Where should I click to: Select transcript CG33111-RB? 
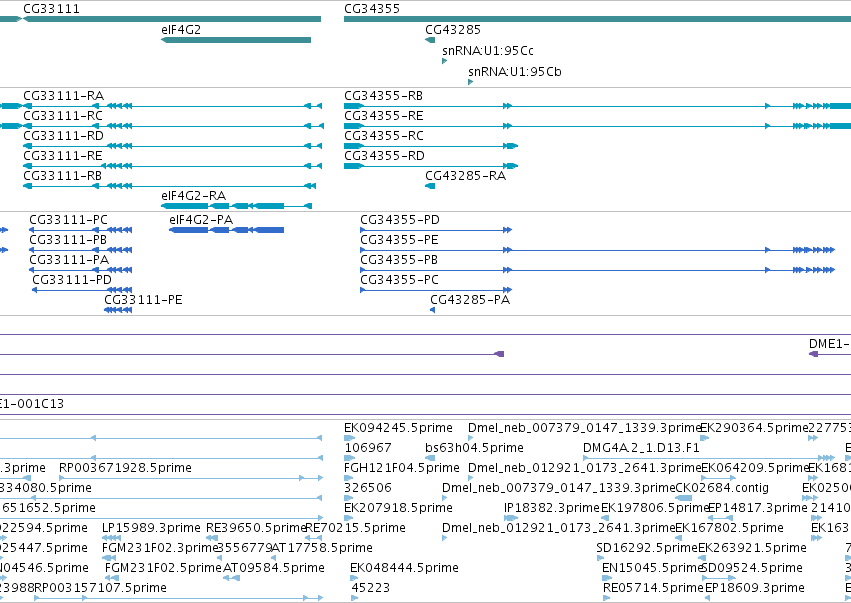62,176
